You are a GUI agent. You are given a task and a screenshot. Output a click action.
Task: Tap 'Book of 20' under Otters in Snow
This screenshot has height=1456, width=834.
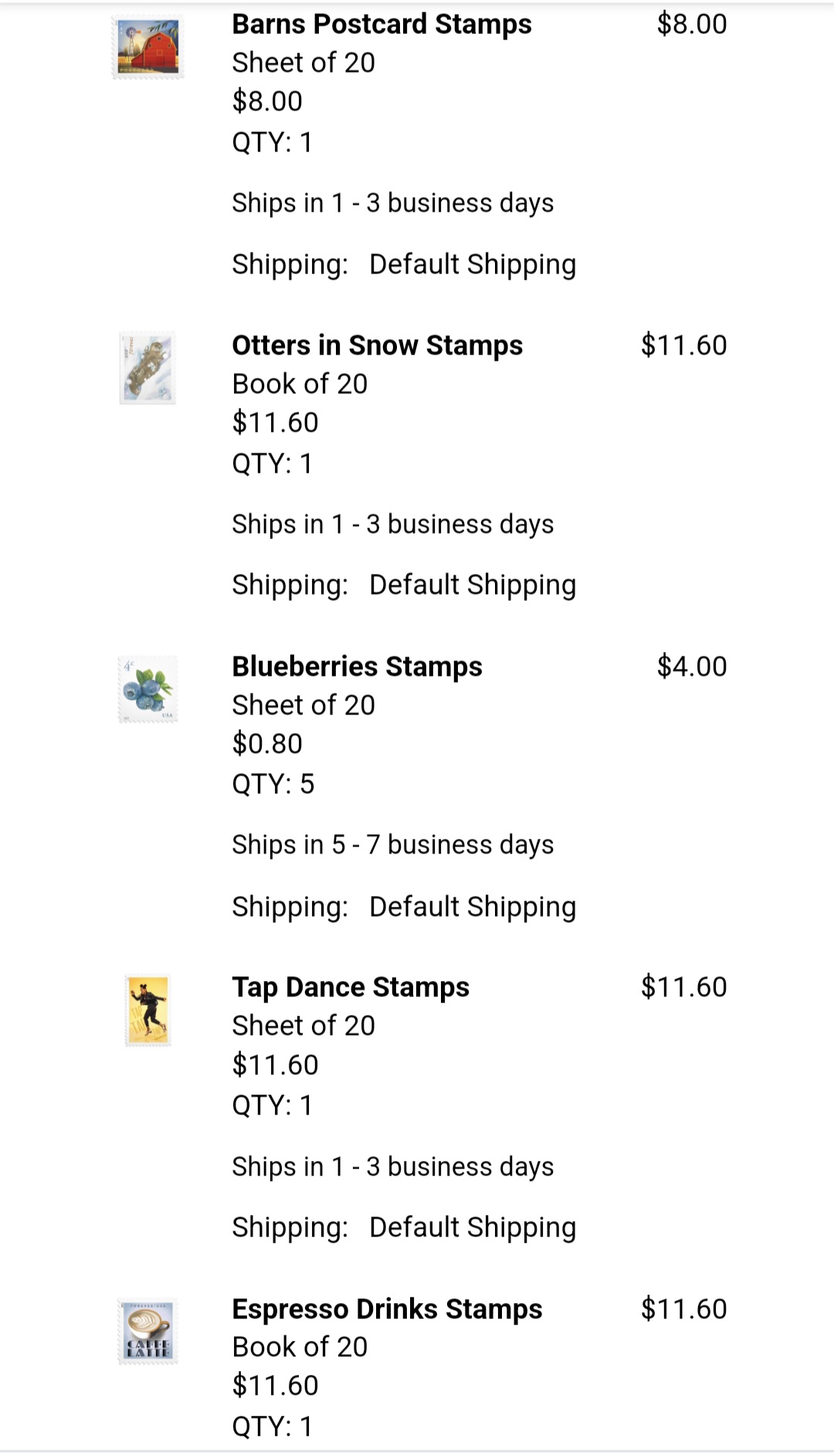(300, 384)
